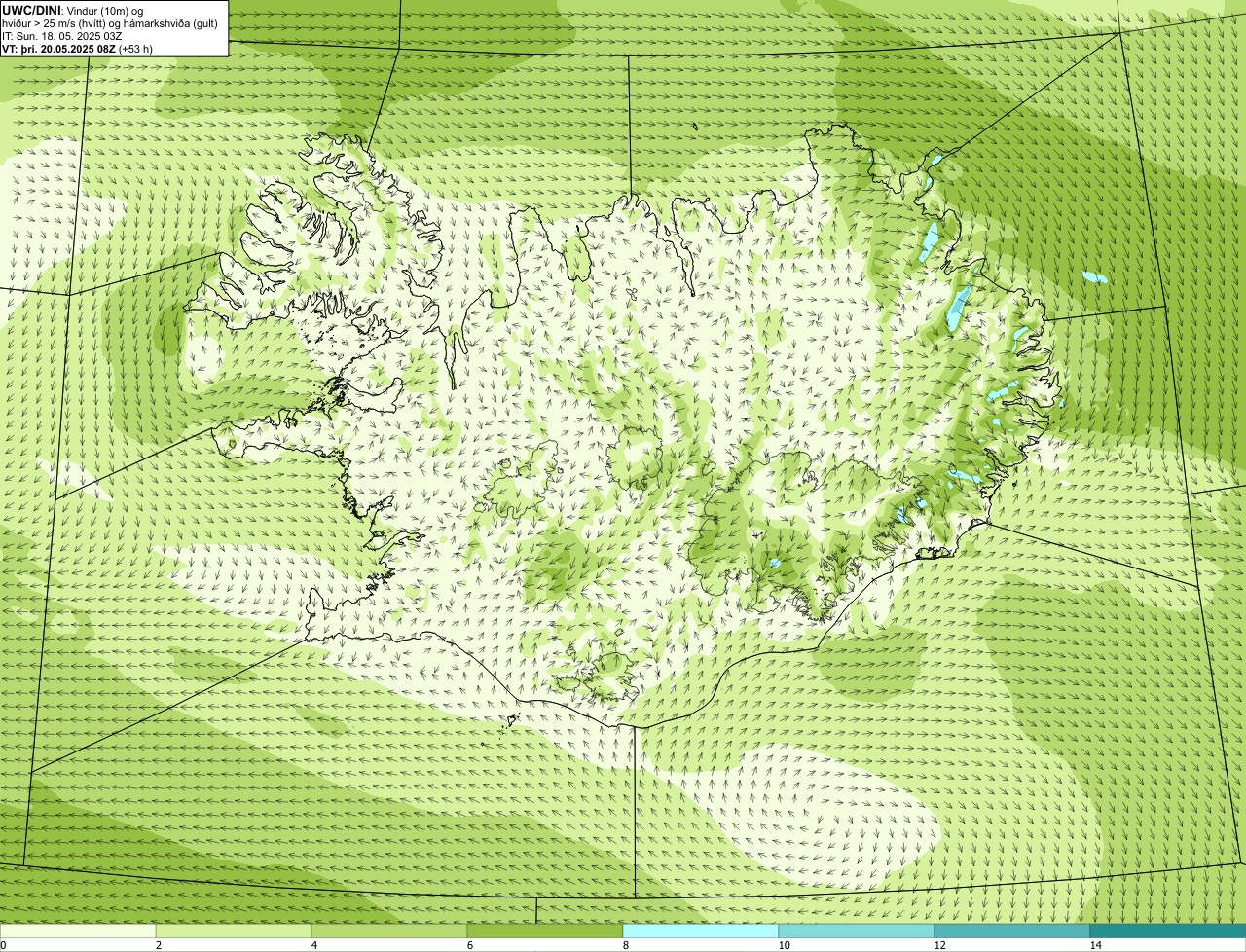
Task: Click the 'VT: þri. 20.05.2025 08Z (+53 h)' line
Action: coord(77,49)
